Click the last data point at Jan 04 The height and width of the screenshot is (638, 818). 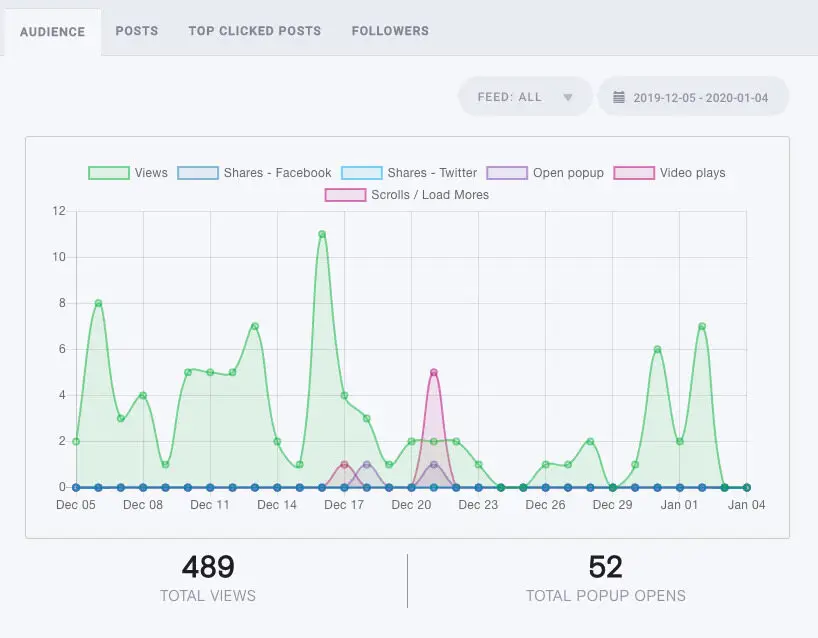(747, 487)
